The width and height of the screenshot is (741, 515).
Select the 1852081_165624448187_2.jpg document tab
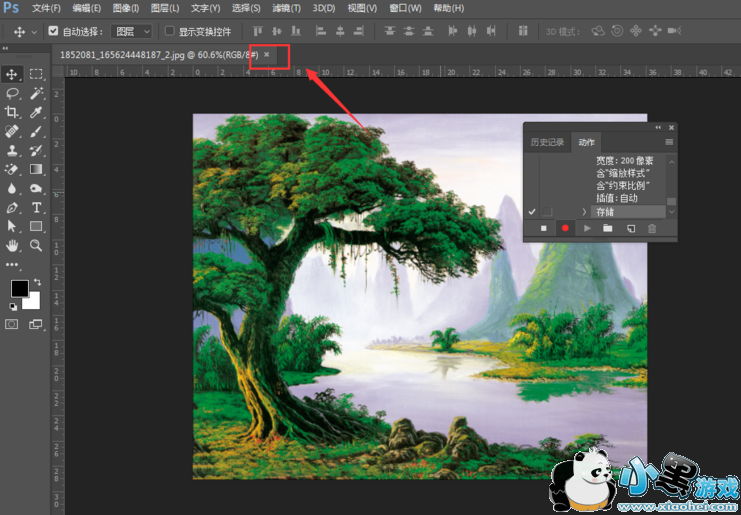click(159, 55)
